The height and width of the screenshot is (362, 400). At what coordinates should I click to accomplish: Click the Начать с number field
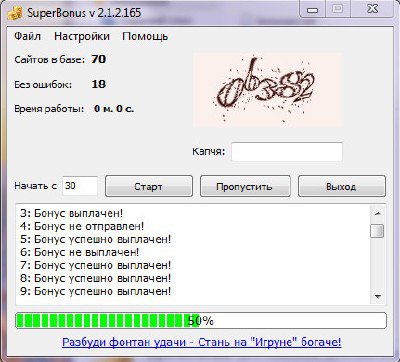(x=80, y=186)
